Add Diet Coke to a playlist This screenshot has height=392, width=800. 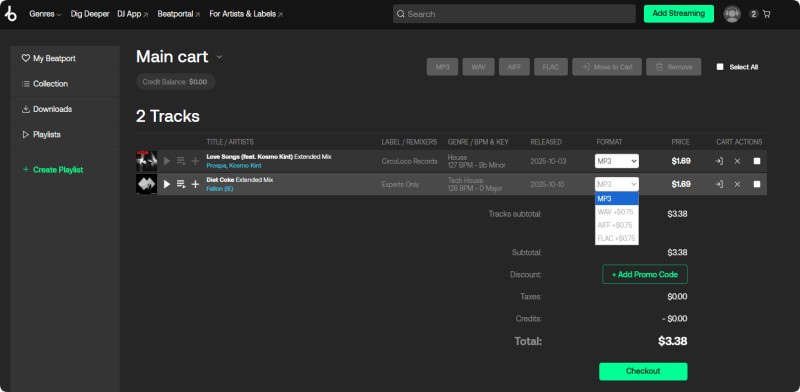coord(195,184)
